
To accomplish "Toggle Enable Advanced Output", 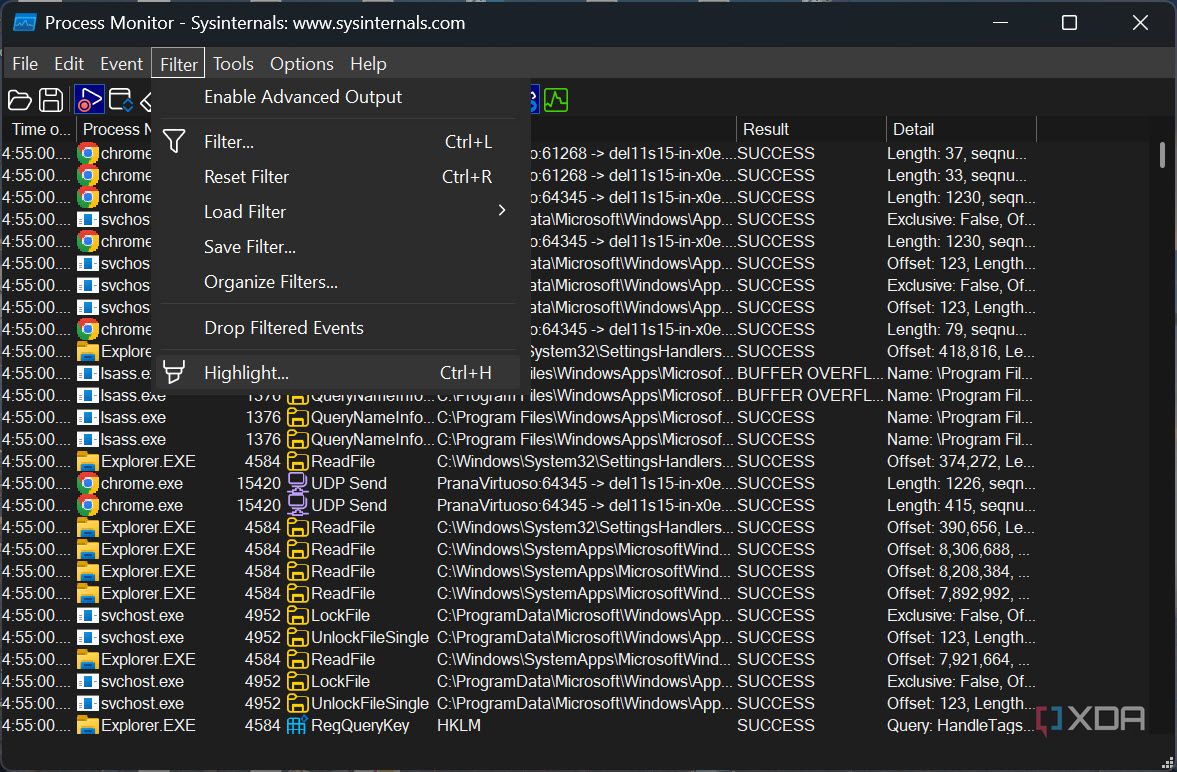I will tap(303, 97).
